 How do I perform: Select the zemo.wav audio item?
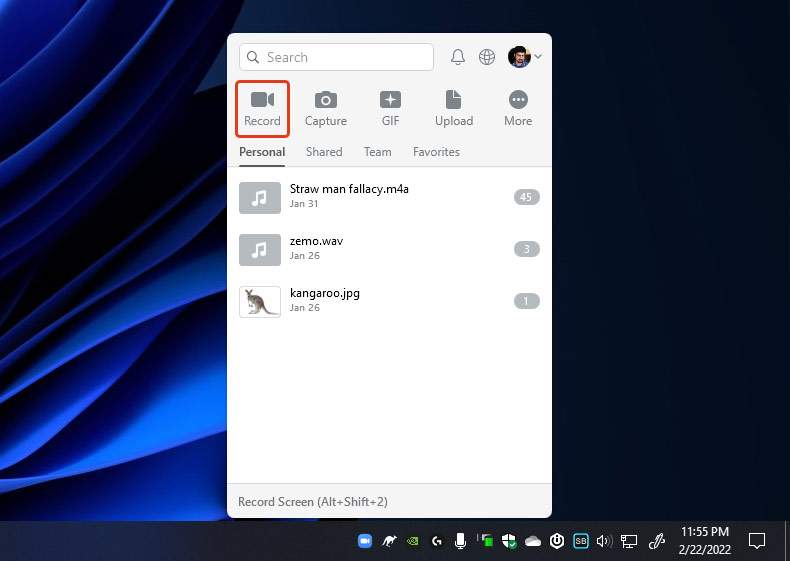point(316,241)
